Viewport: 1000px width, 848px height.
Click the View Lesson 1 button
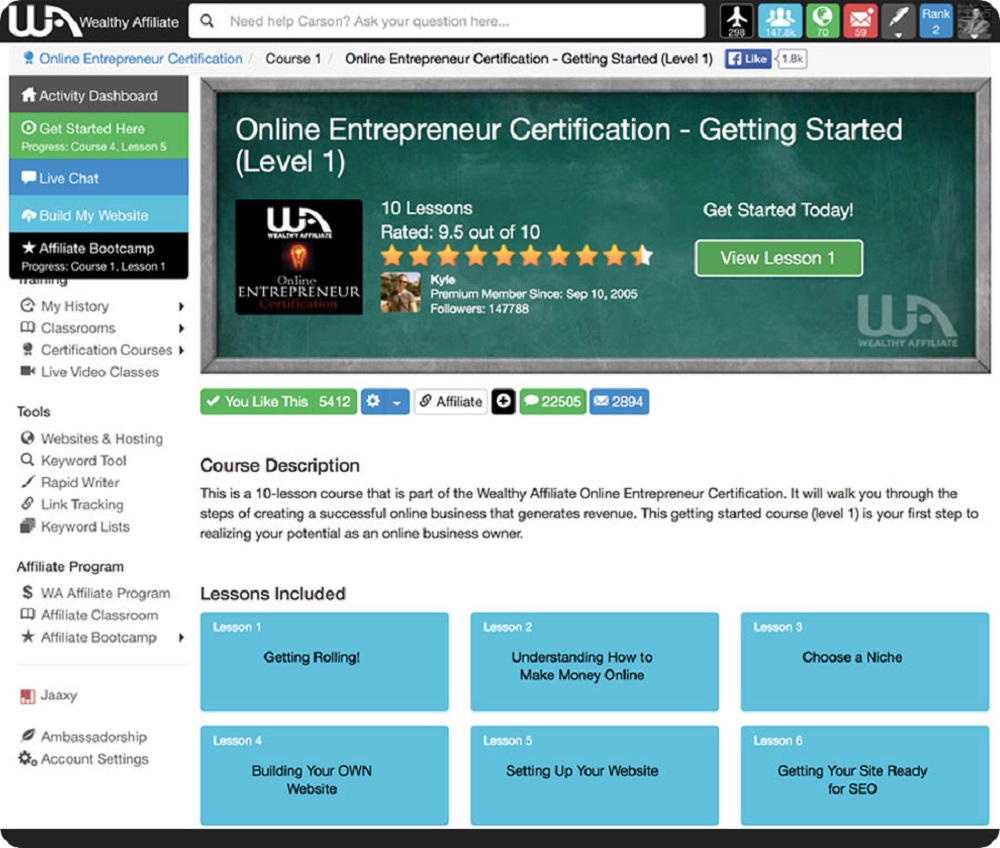point(779,258)
